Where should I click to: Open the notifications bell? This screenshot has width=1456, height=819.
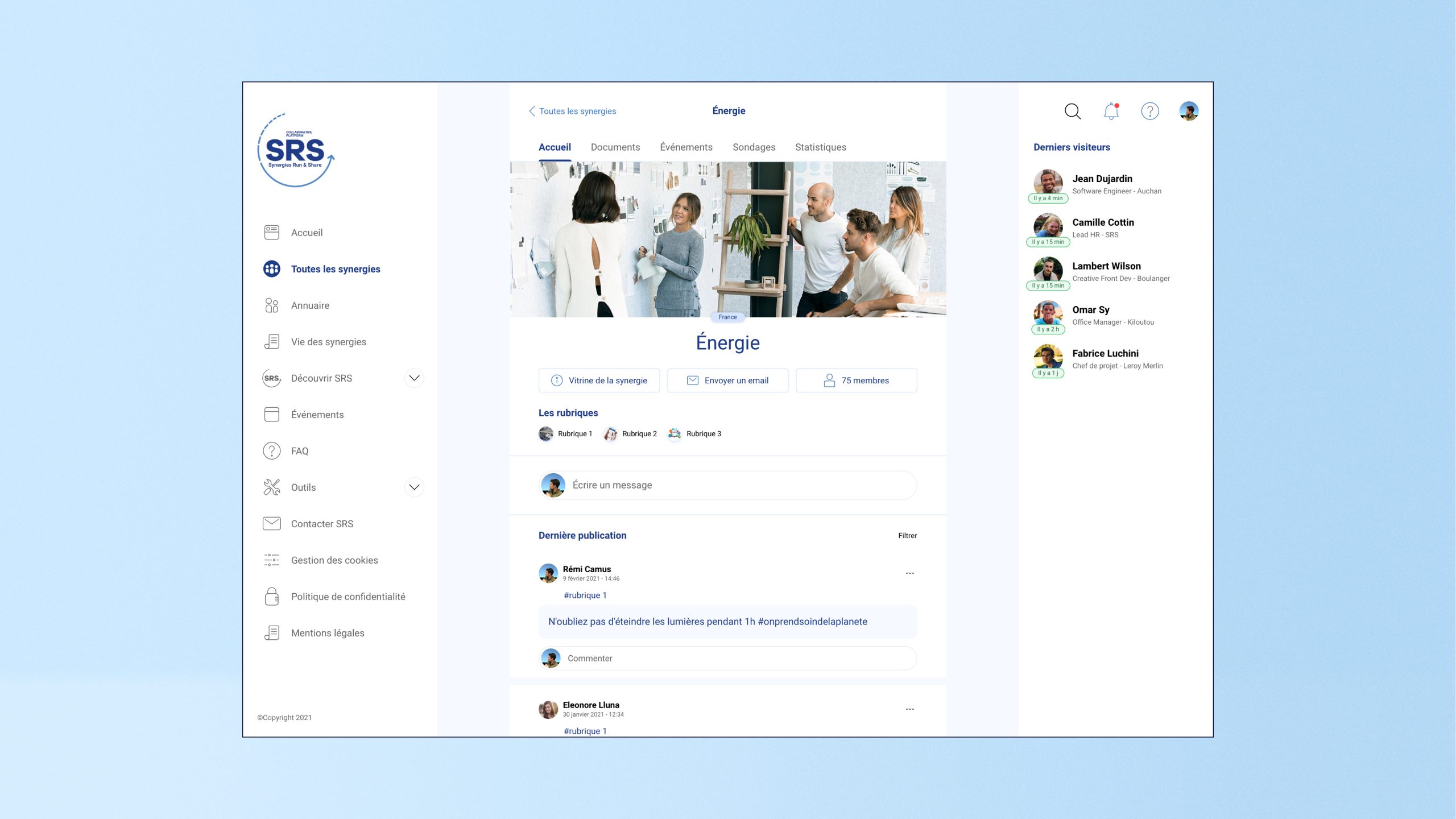[1111, 111]
